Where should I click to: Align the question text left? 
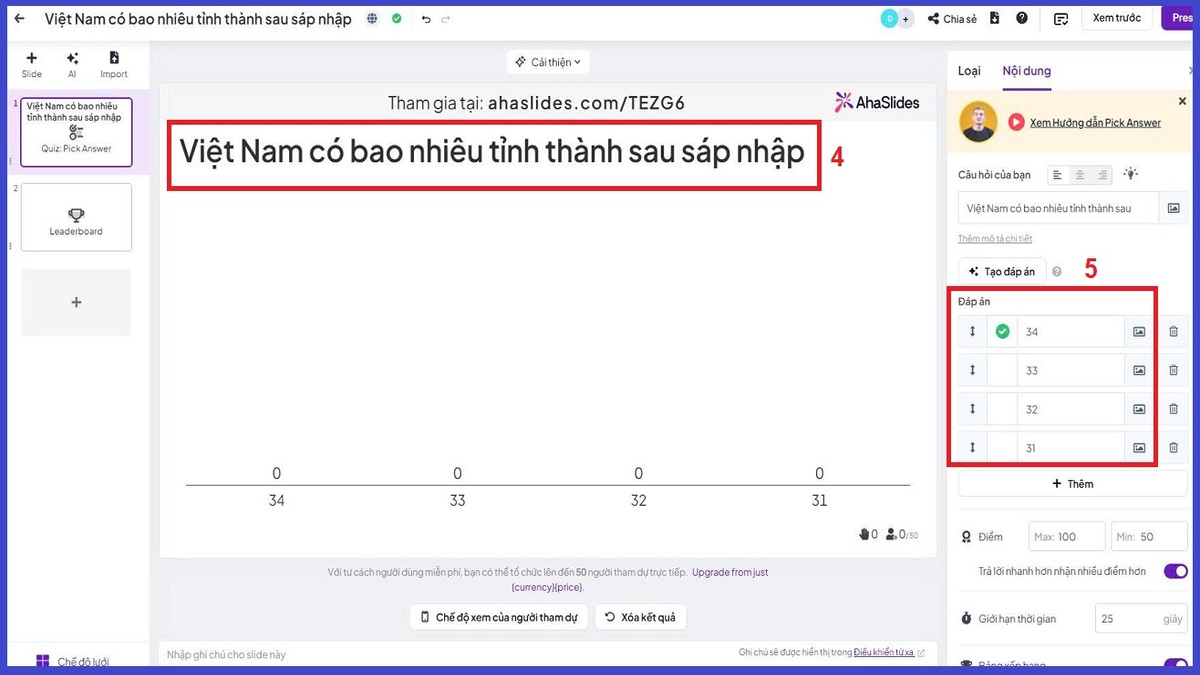pos(1057,175)
